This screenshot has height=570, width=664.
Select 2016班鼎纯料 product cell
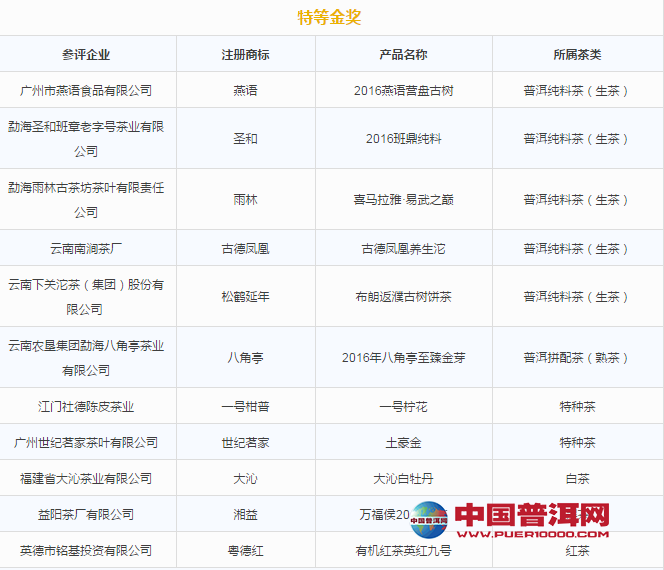coord(404,138)
